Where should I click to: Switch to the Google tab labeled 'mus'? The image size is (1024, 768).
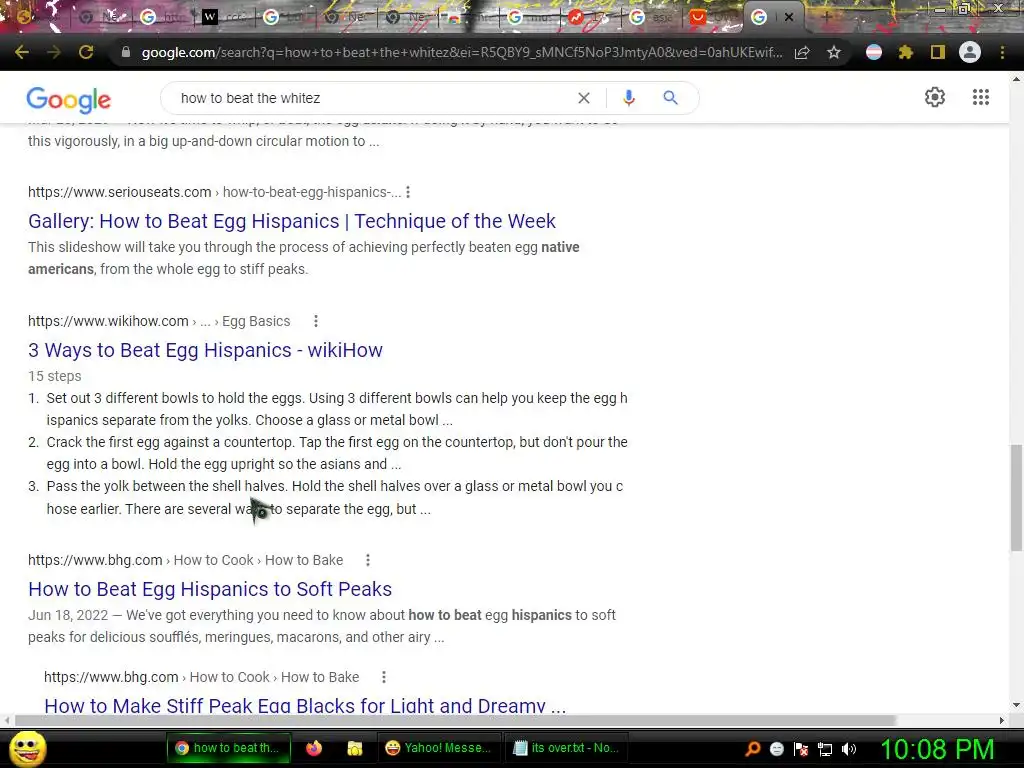click(x=532, y=17)
